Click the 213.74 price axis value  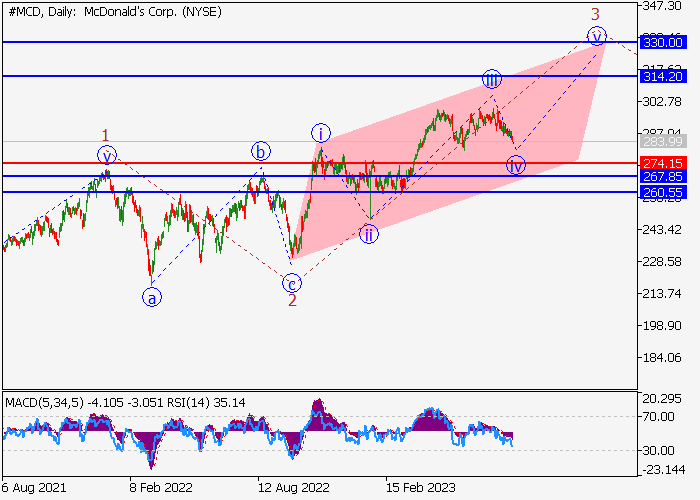point(662,294)
